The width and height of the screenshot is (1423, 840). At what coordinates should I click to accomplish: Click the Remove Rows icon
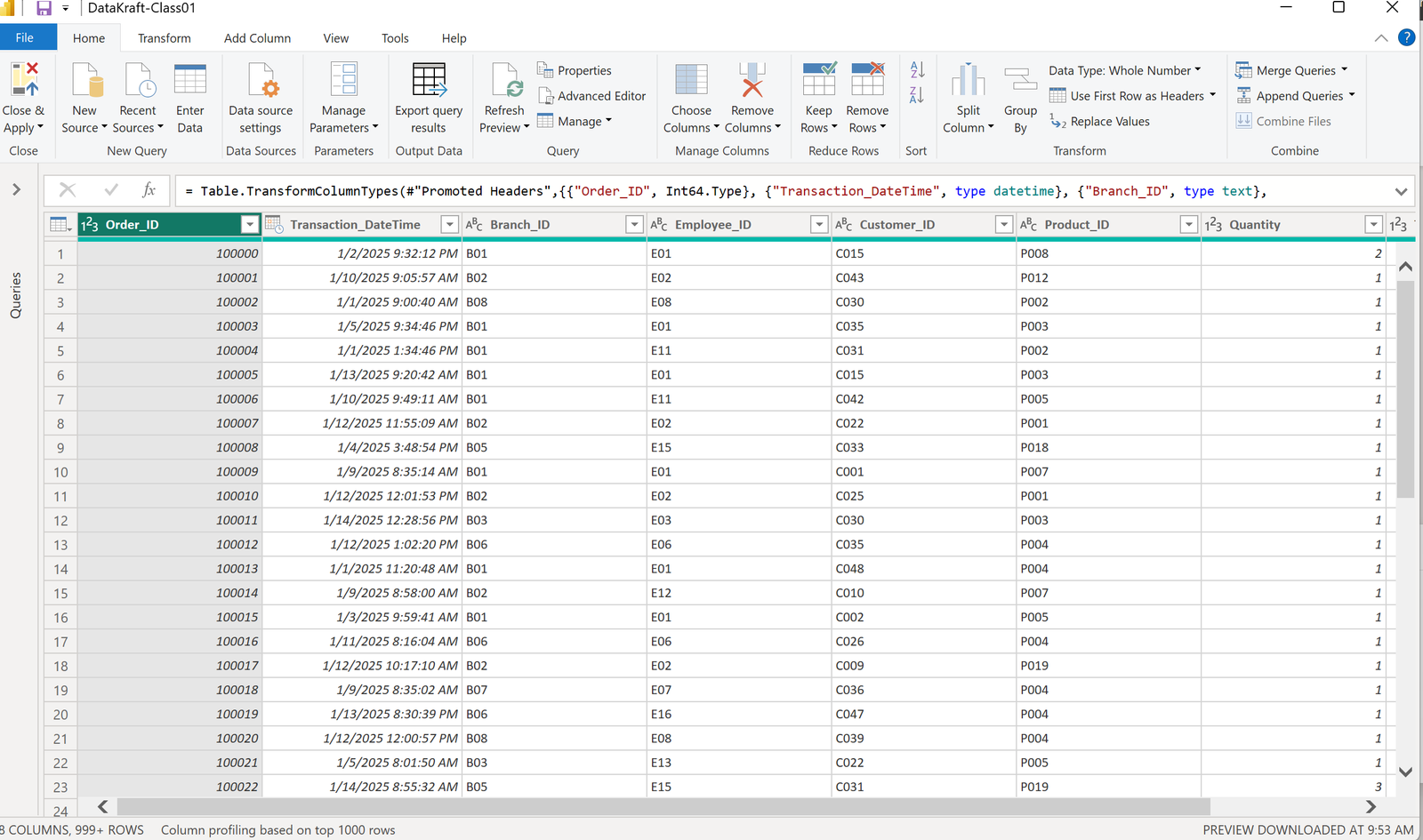867,79
